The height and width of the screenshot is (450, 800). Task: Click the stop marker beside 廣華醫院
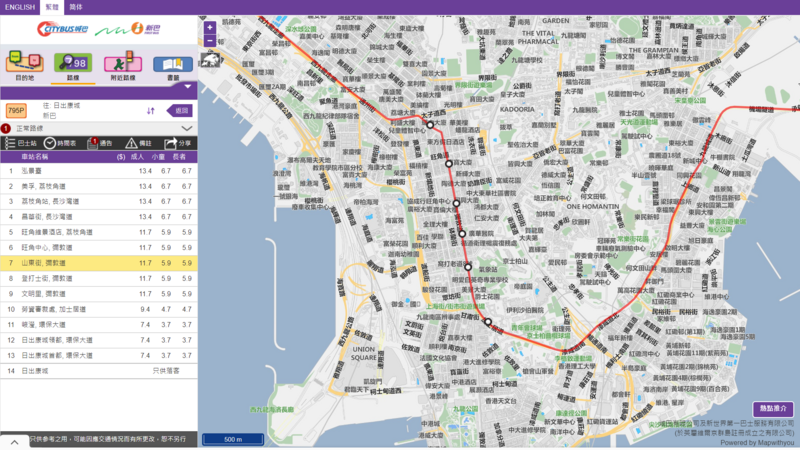coord(462,234)
